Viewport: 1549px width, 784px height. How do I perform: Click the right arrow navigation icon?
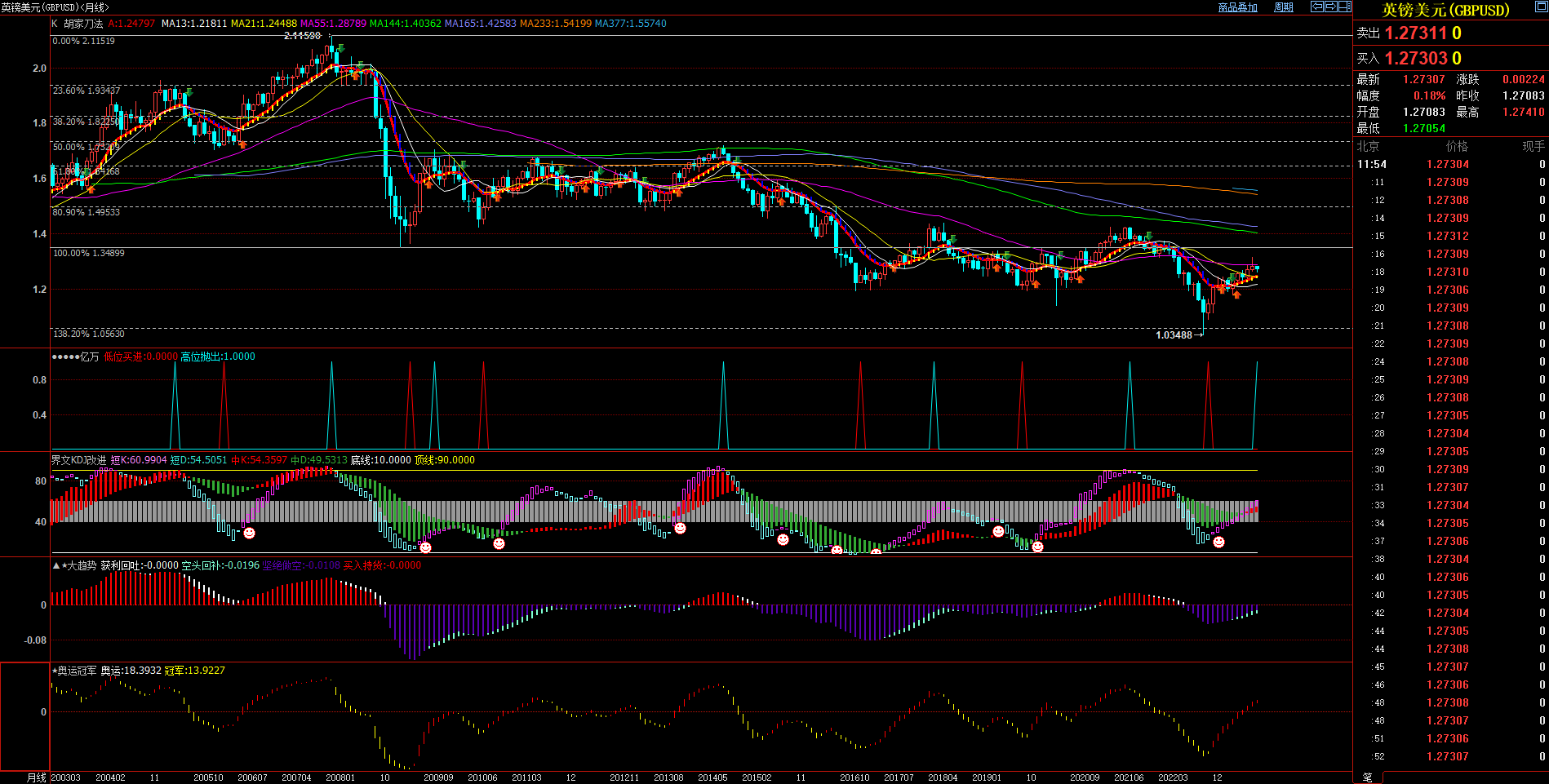tap(1330, 7)
